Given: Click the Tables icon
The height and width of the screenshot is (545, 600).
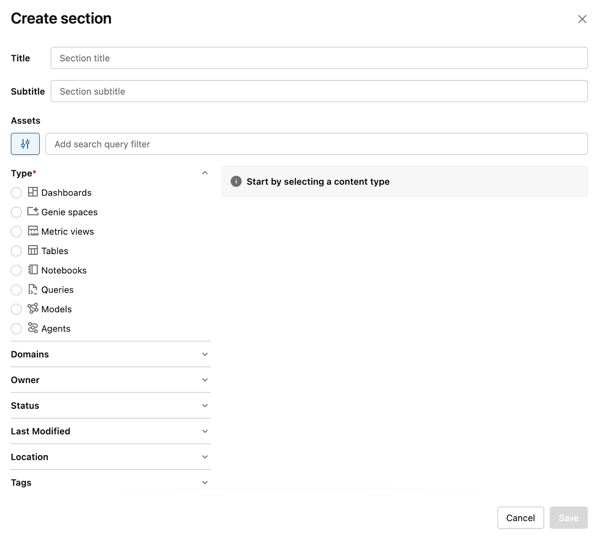Looking at the screenshot, I should [33, 250].
